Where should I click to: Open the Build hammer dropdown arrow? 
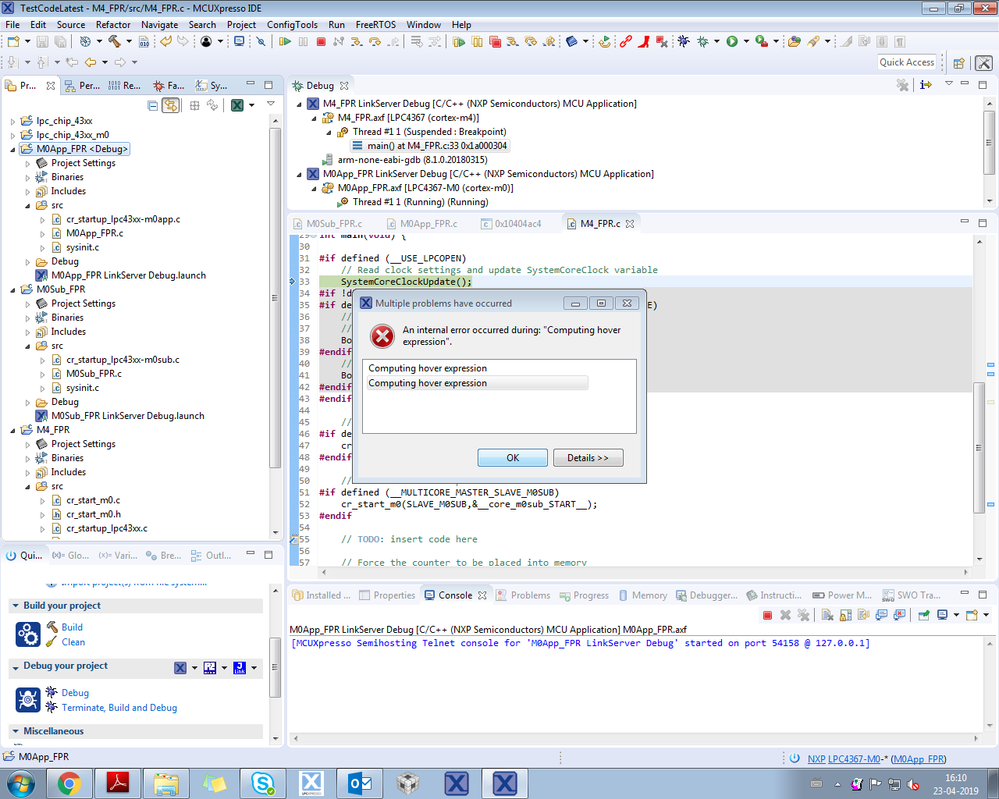[129, 41]
